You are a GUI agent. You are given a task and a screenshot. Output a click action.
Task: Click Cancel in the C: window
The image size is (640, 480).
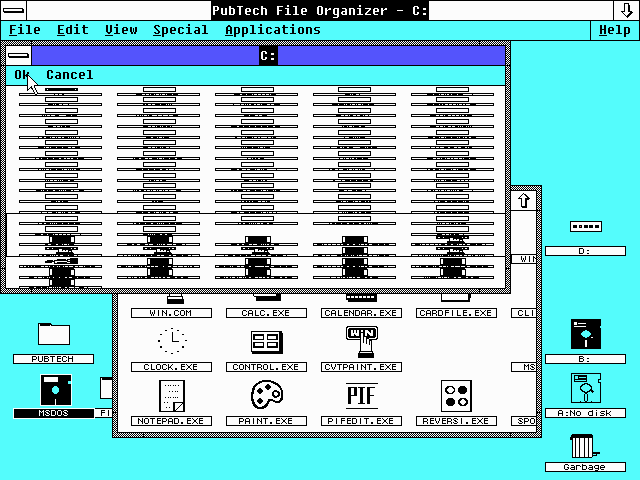coord(70,75)
